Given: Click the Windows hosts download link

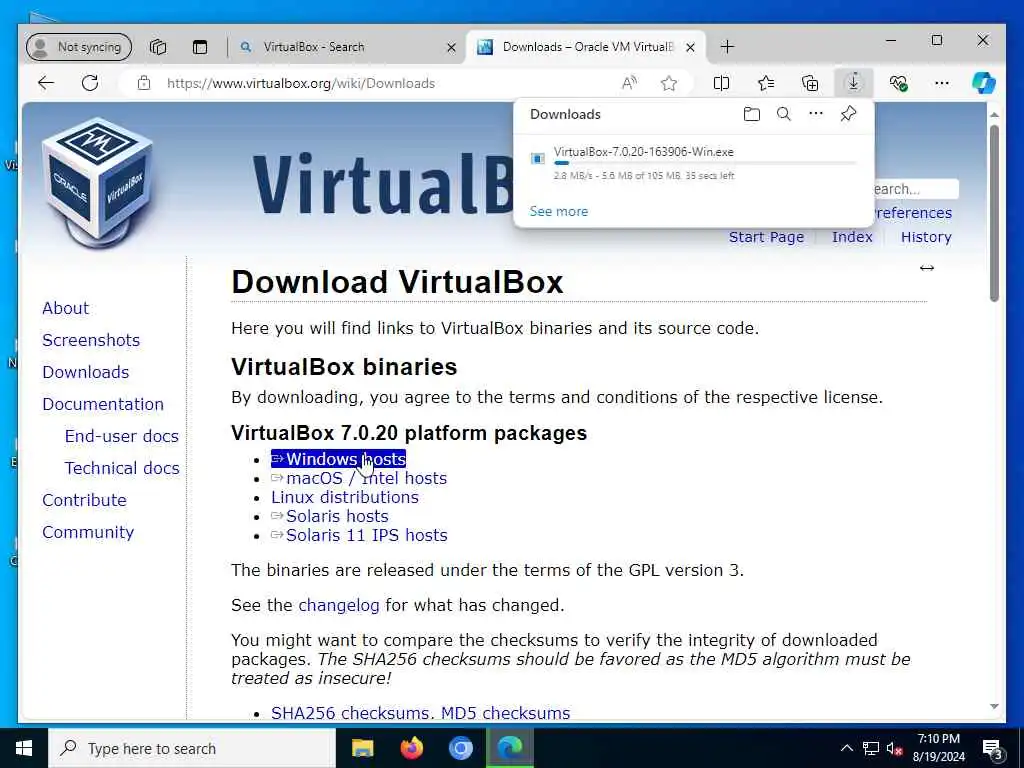Looking at the screenshot, I should coord(338,459).
